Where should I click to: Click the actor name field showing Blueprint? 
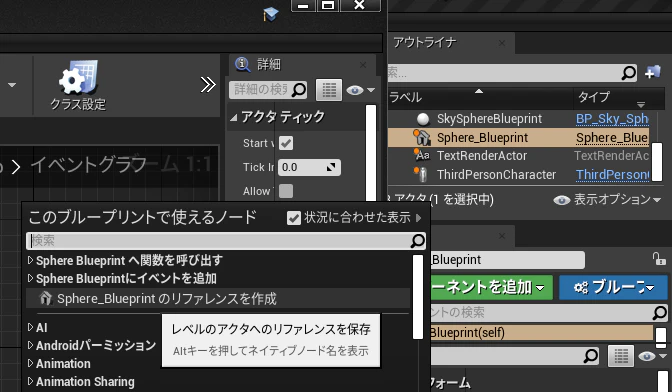(508, 260)
